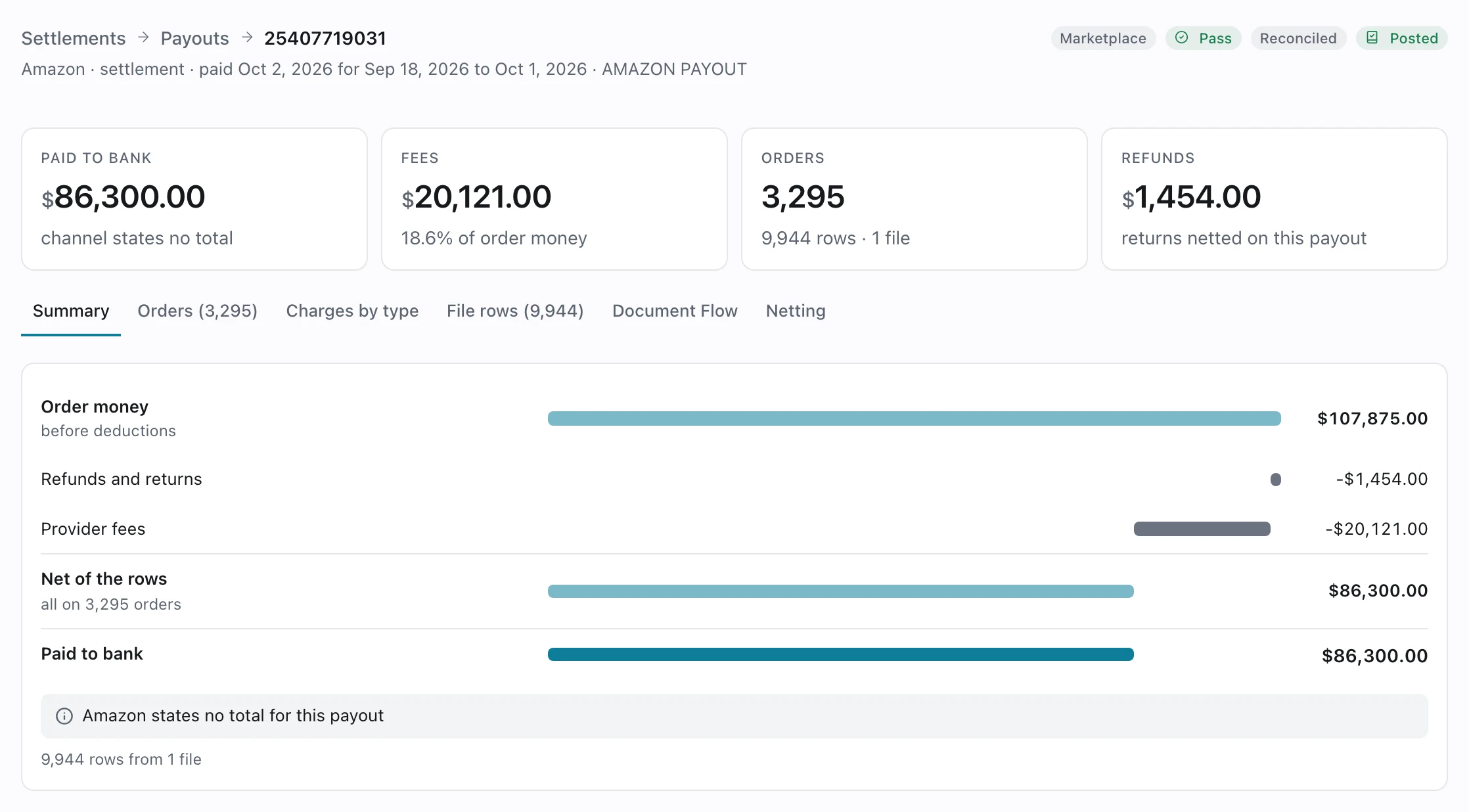Switch to the Document Flow tab
The image size is (1469, 812).
pos(675,311)
